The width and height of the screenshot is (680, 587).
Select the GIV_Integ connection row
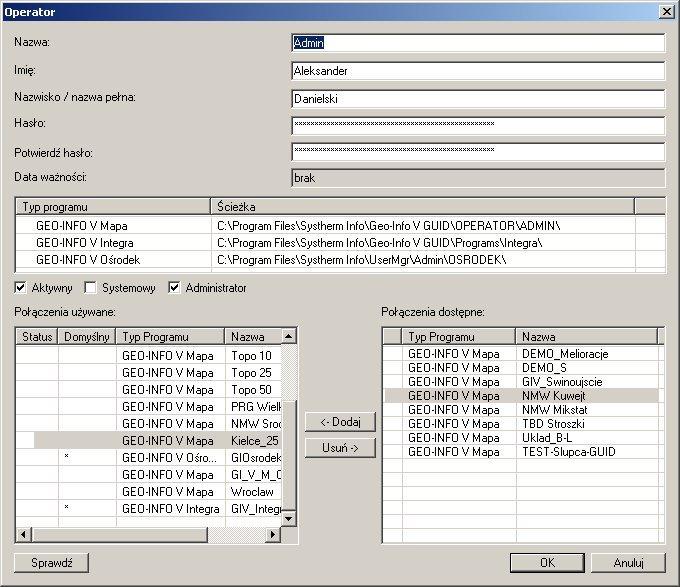click(148, 509)
